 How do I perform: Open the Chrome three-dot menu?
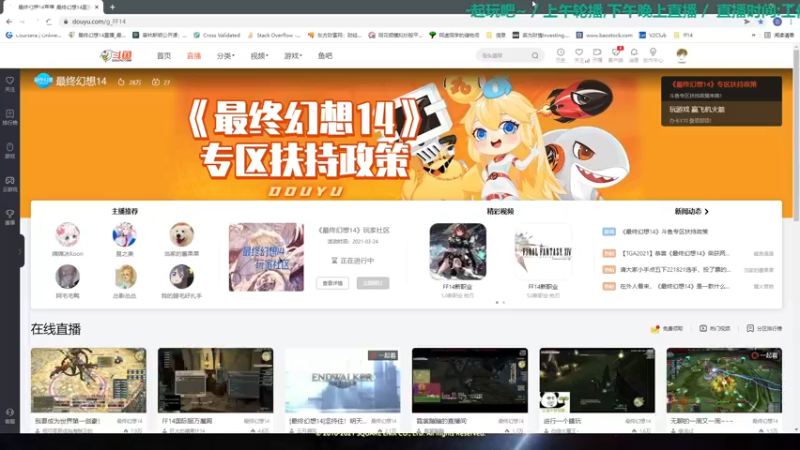pos(792,21)
